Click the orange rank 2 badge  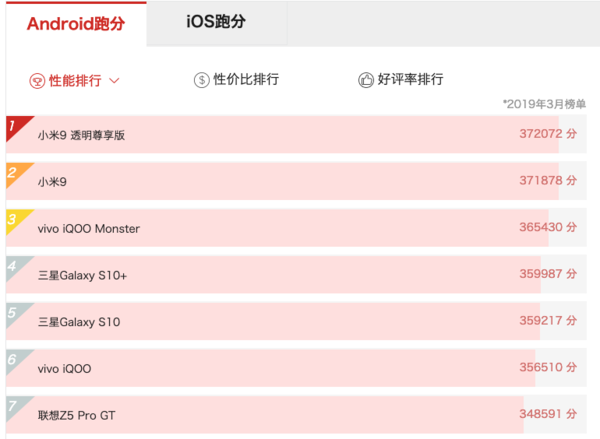click(15, 172)
